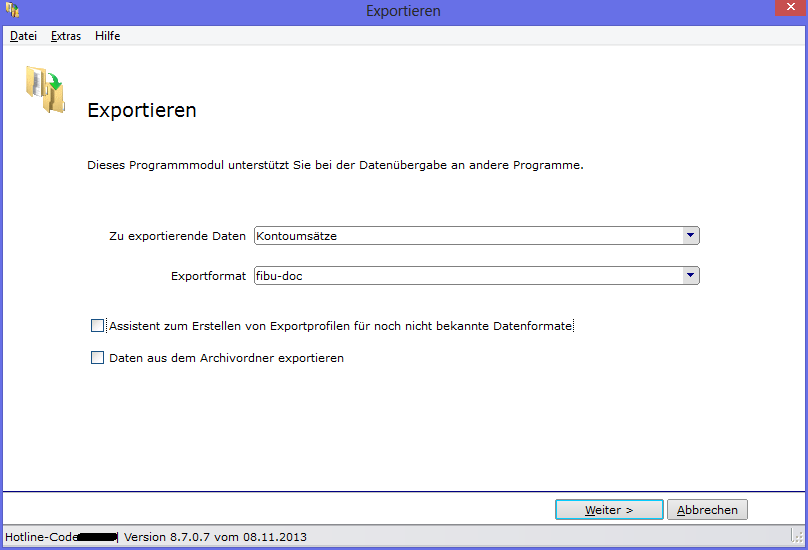Click the Zu exportierende Daten label
Screen dimensions: 808x550
coord(177,236)
